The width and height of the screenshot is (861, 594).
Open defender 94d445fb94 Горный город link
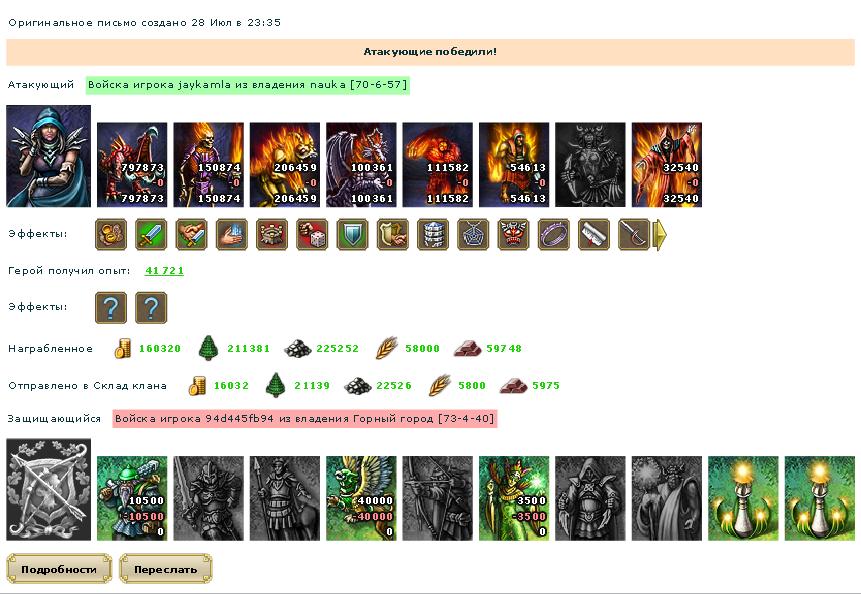pos(304,418)
